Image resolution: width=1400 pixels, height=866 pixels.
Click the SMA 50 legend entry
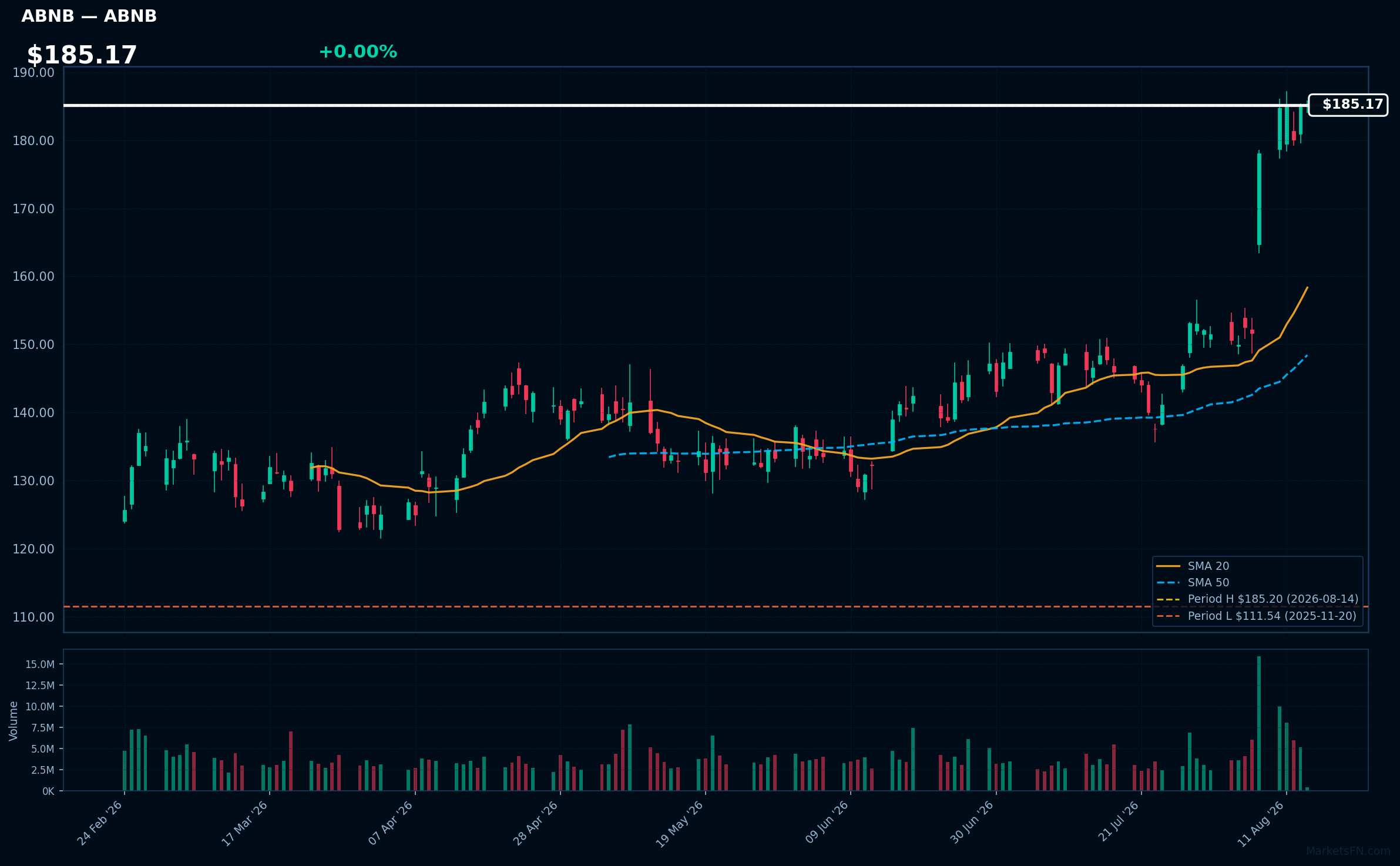point(1193,582)
